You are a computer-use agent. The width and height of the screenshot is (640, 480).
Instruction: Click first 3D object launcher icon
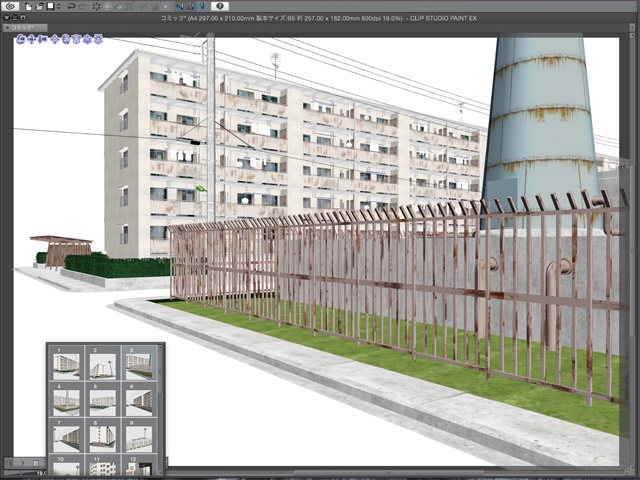pos(21,39)
